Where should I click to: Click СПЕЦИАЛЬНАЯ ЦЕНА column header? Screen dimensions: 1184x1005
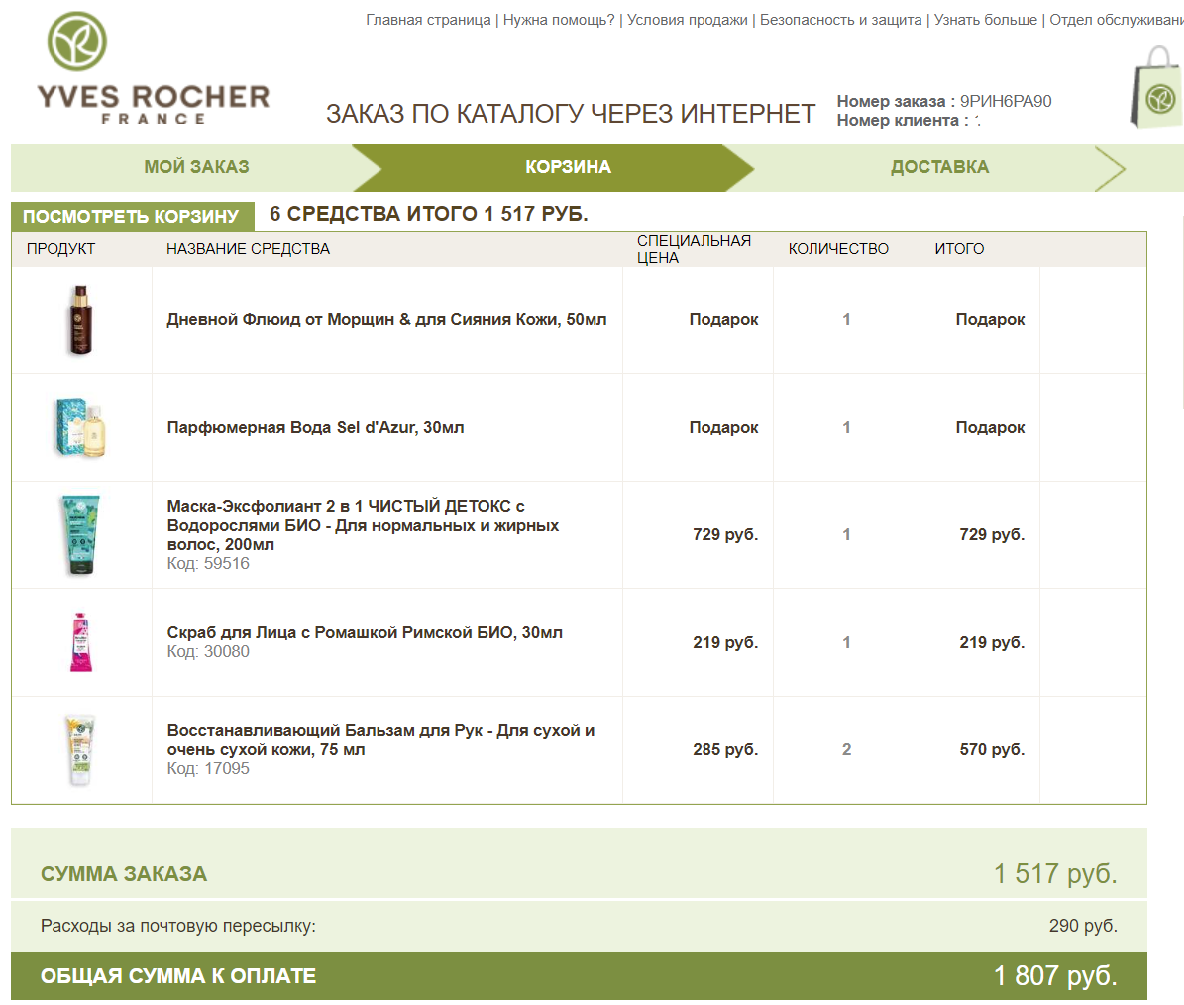pyautogui.click(x=693, y=248)
